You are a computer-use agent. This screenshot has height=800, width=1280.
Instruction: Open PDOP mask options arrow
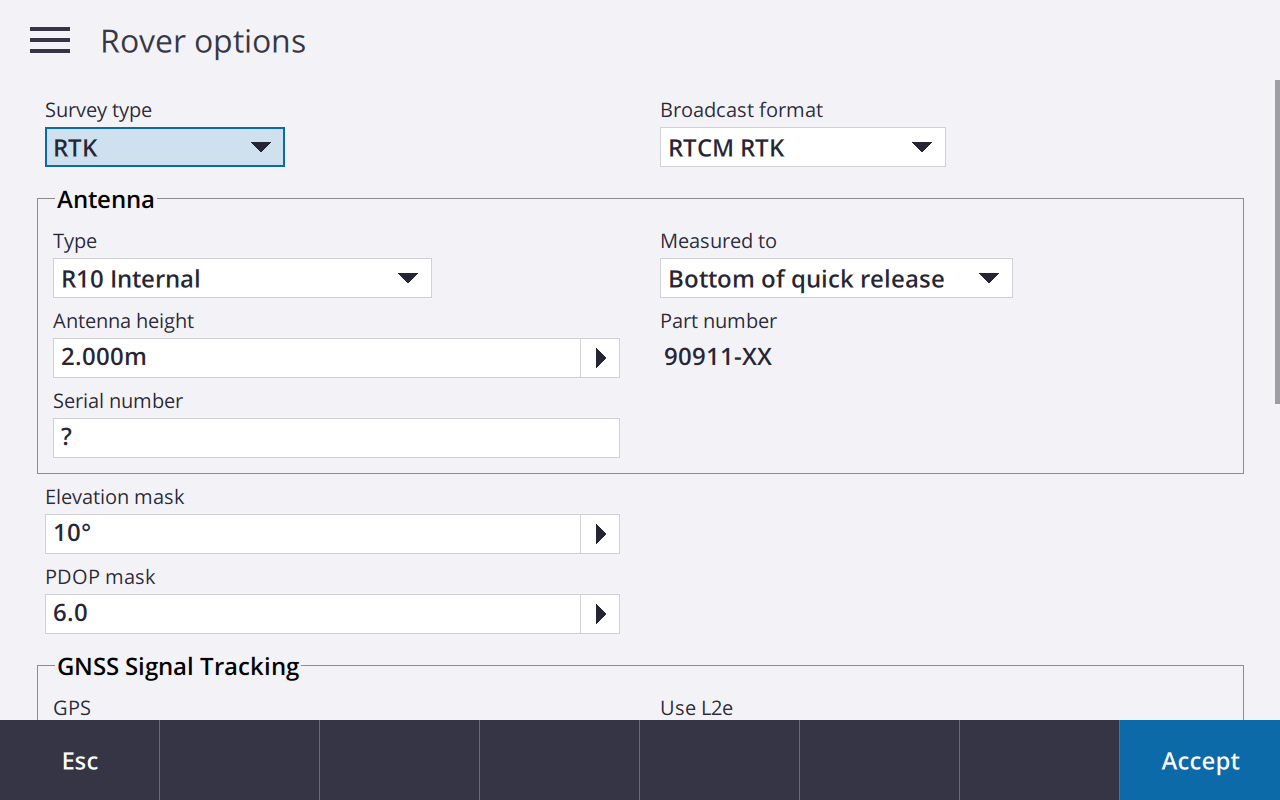(x=600, y=614)
